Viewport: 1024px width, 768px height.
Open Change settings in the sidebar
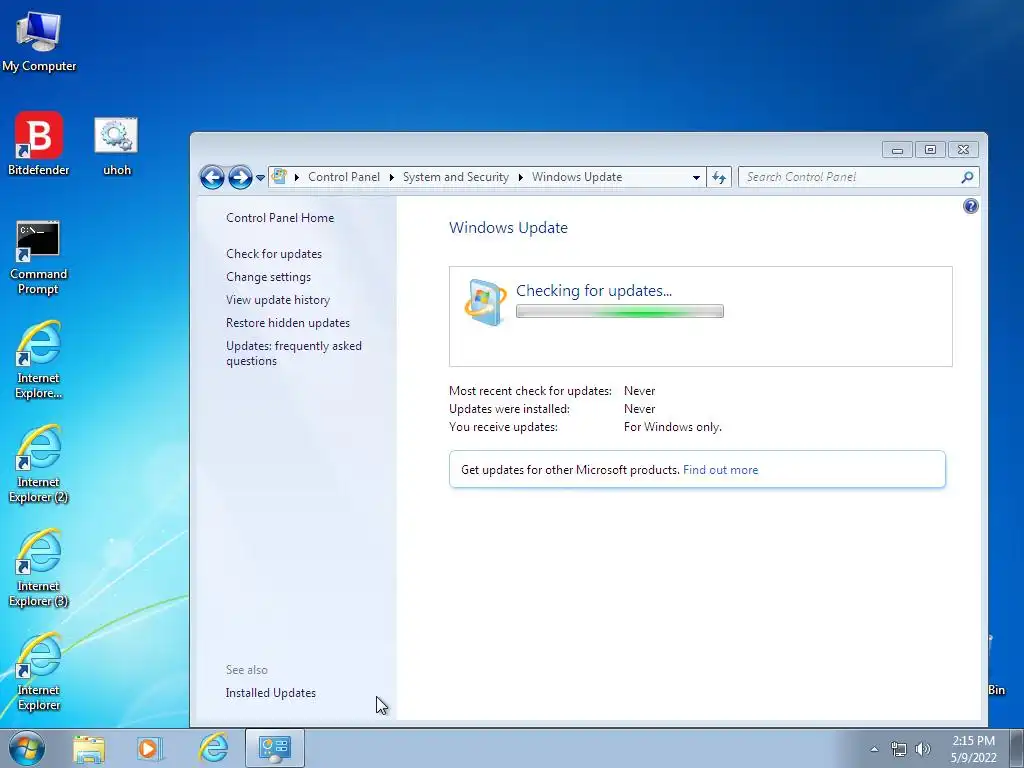pos(268,277)
